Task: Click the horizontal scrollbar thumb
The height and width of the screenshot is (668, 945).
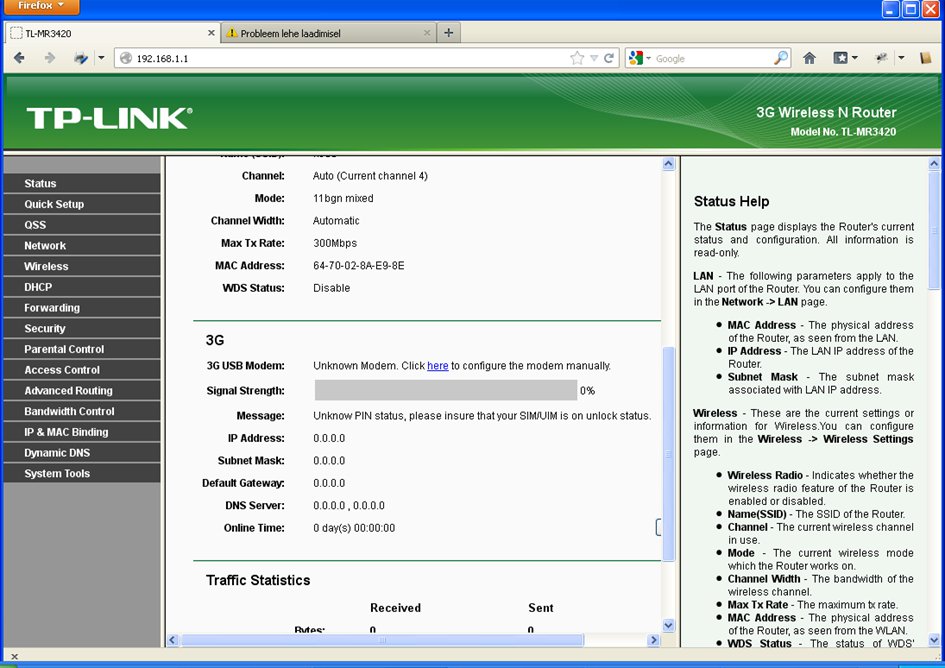Action: click(x=382, y=640)
